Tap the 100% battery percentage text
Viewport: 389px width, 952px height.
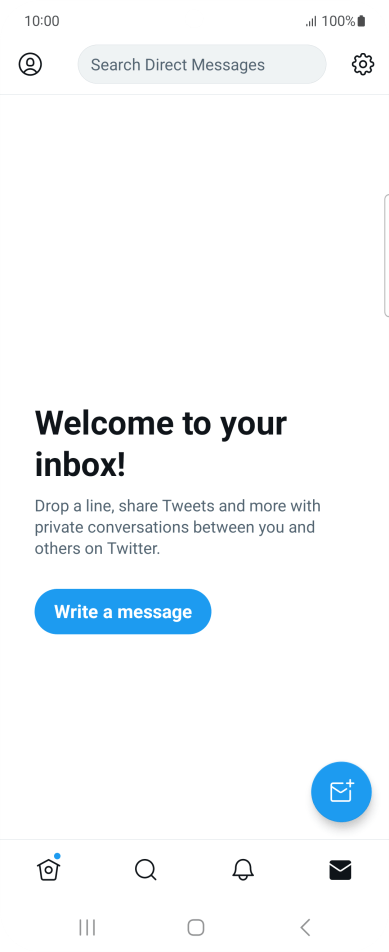(339, 21)
